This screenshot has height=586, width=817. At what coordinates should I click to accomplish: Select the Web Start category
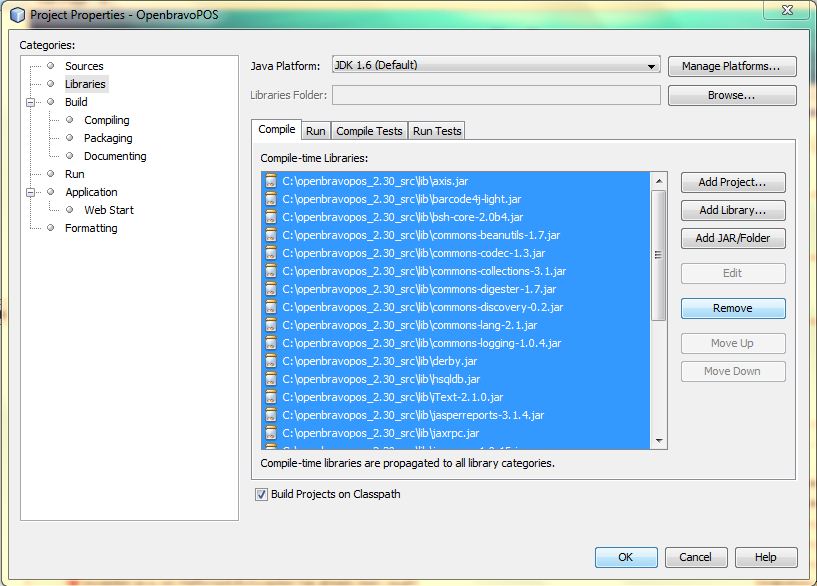[109, 210]
